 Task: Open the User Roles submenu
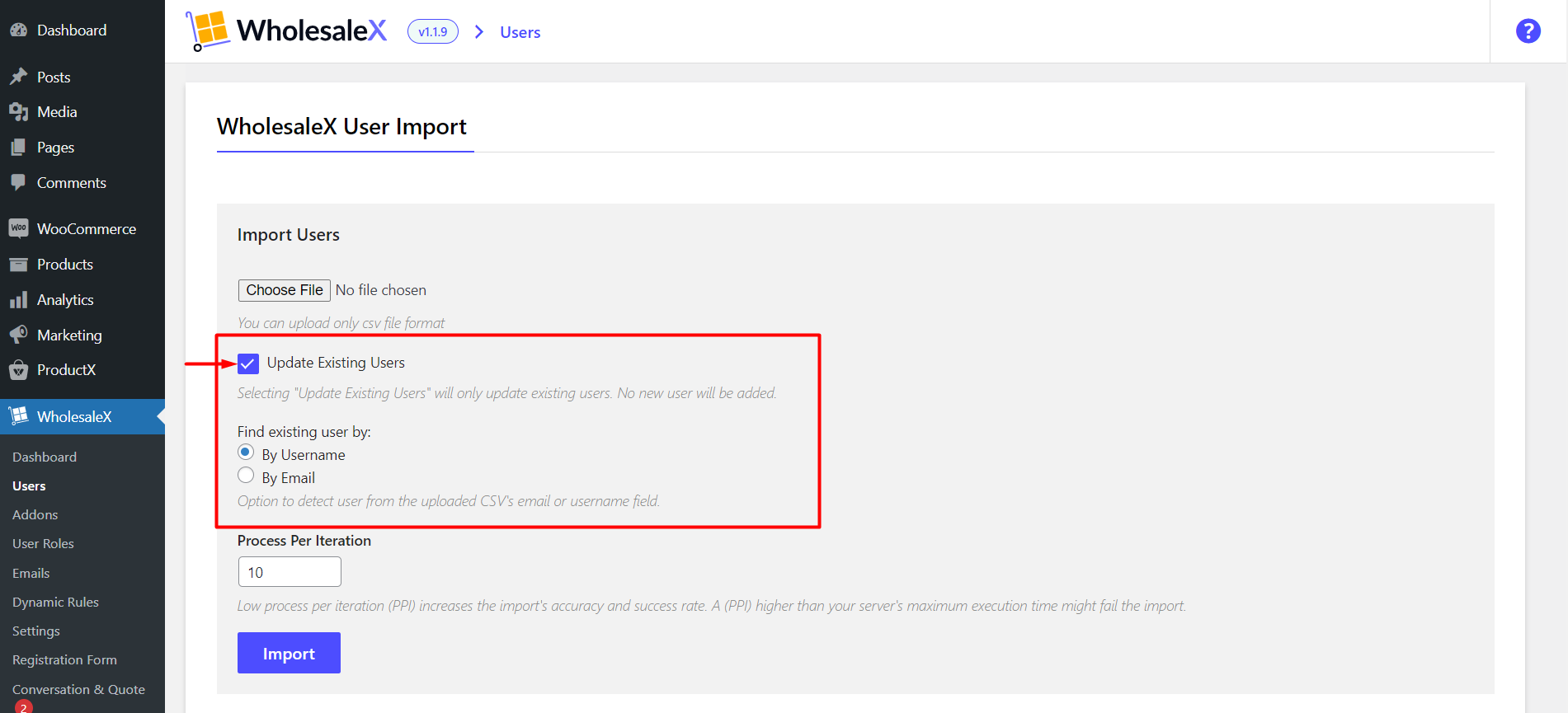click(43, 544)
